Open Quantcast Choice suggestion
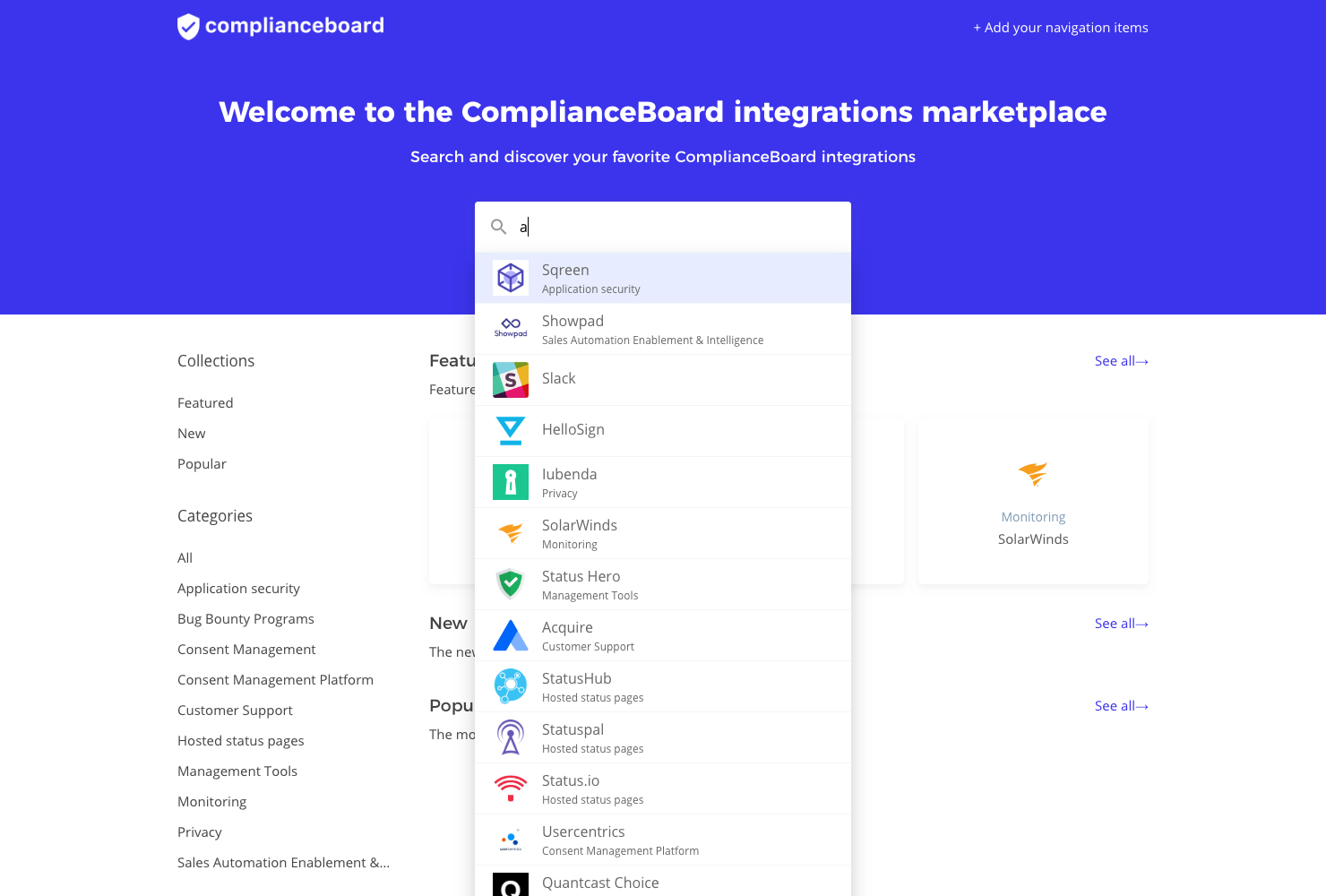 pyautogui.click(x=663, y=882)
